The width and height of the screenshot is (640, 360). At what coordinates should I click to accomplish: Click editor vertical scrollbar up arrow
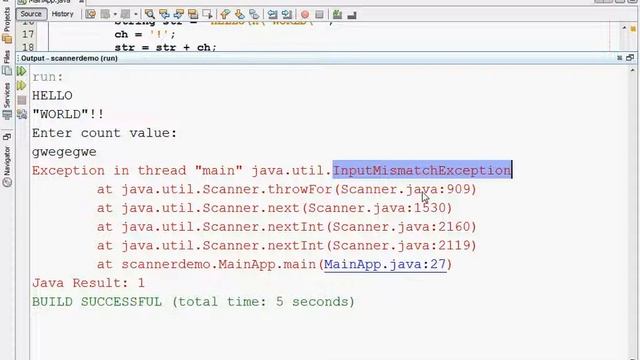coord(624,28)
